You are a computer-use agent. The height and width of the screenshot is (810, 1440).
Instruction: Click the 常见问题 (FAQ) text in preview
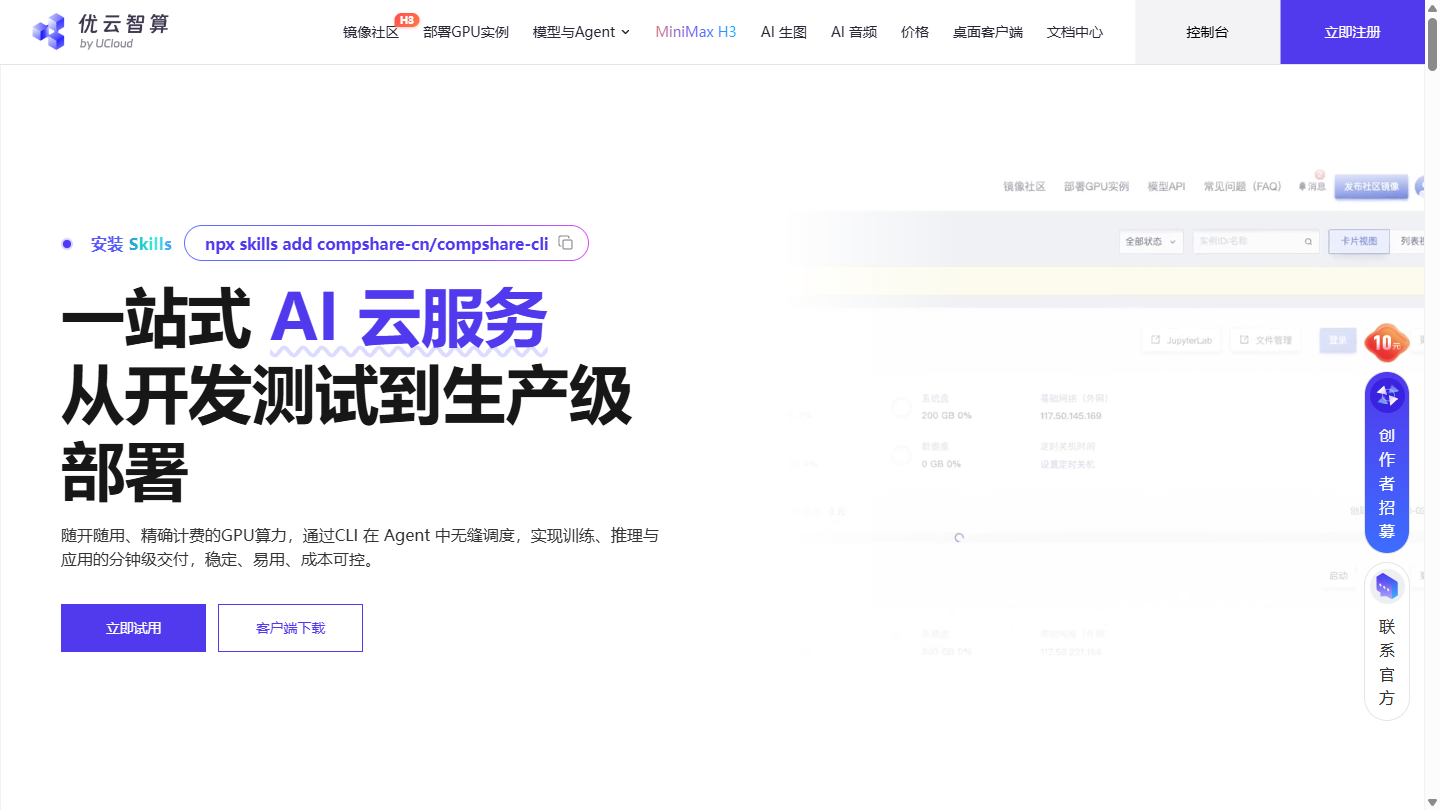pos(1242,187)
